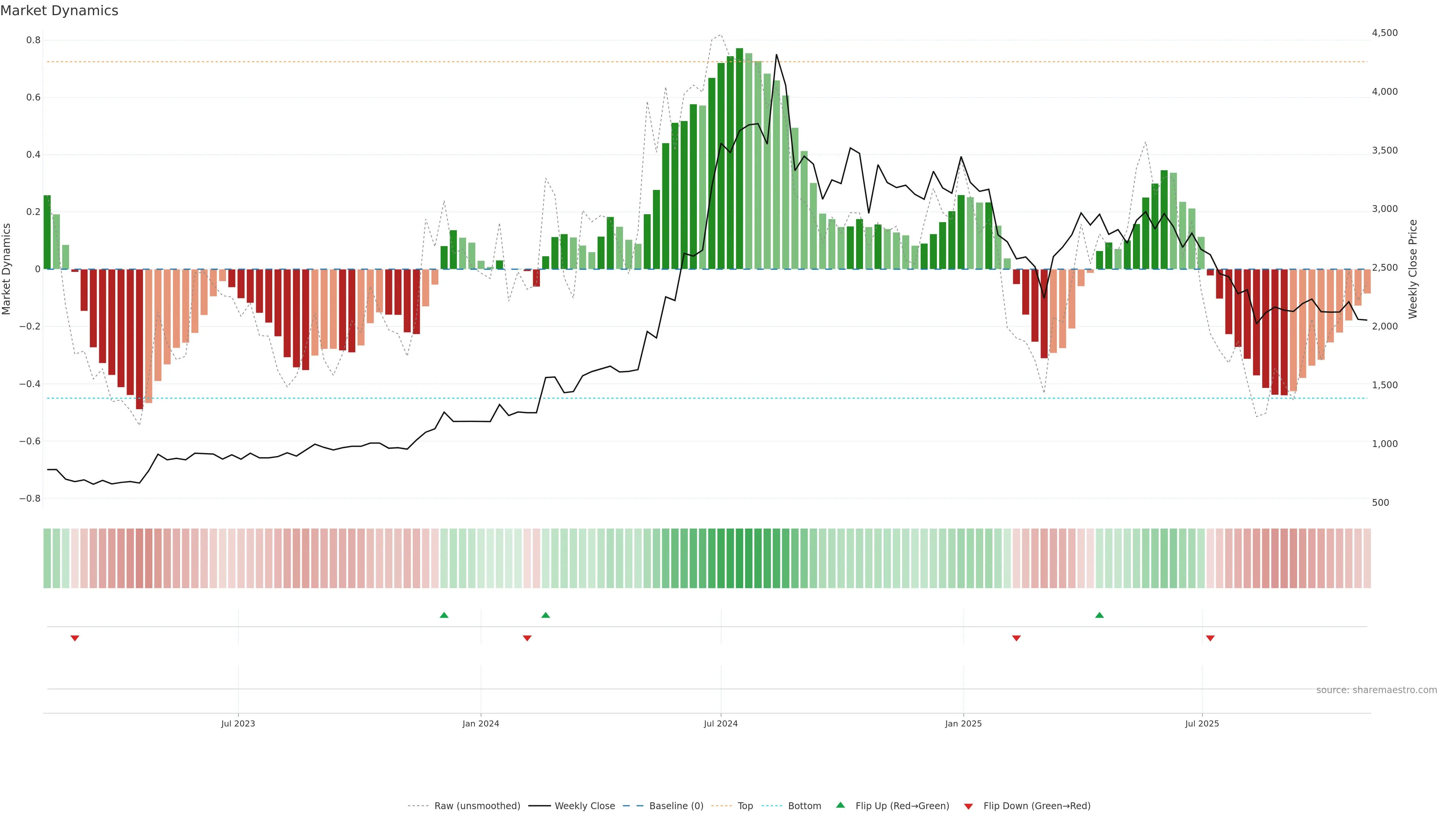Click Flip Up legend triangle icon
The image size is (1456, 819).
(841, 805)
